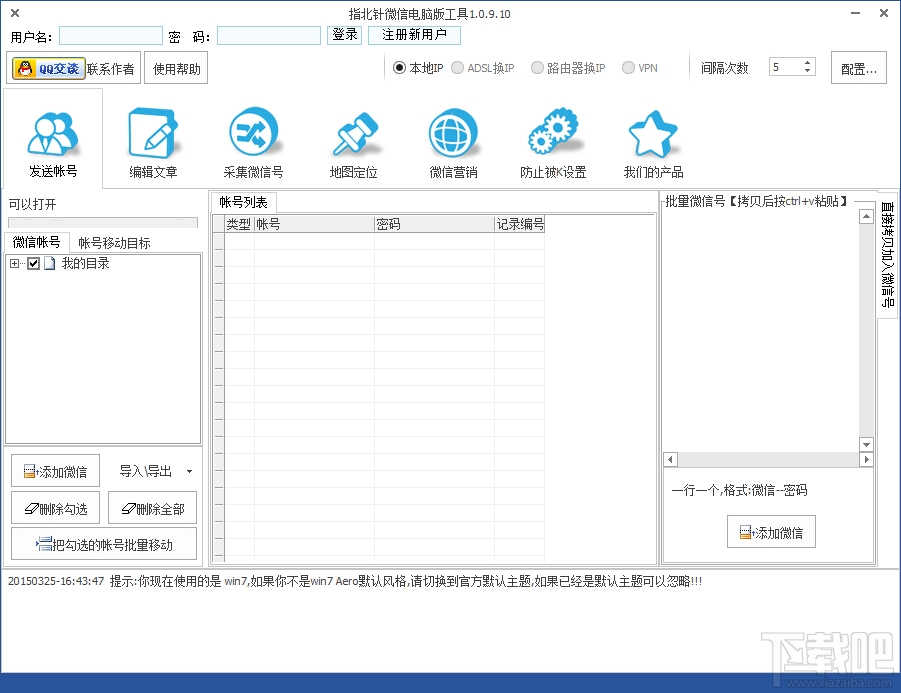Click the 帐号 column header
This screenshot has height=693, width=901.
[x=314, y=224]
